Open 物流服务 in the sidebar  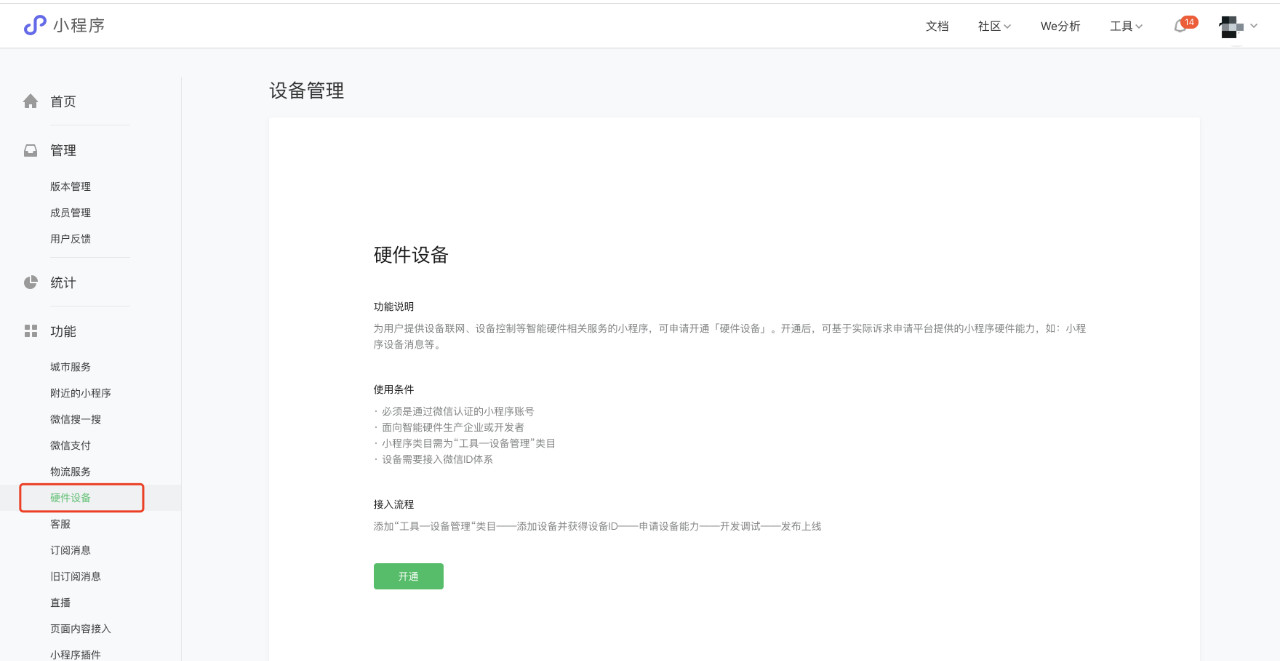(x=70, y=471)
